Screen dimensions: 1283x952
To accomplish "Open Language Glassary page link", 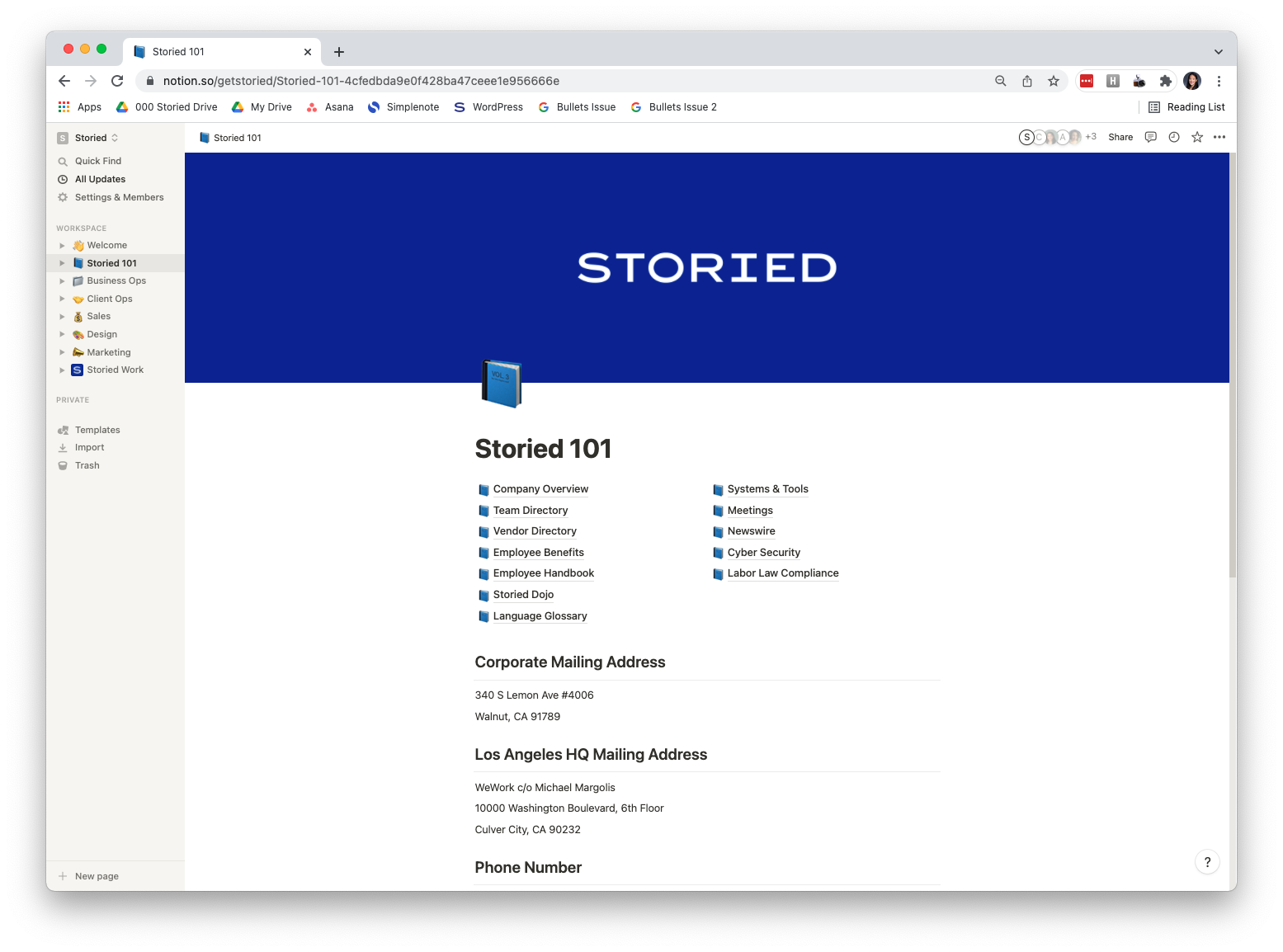I will [540, 616].
